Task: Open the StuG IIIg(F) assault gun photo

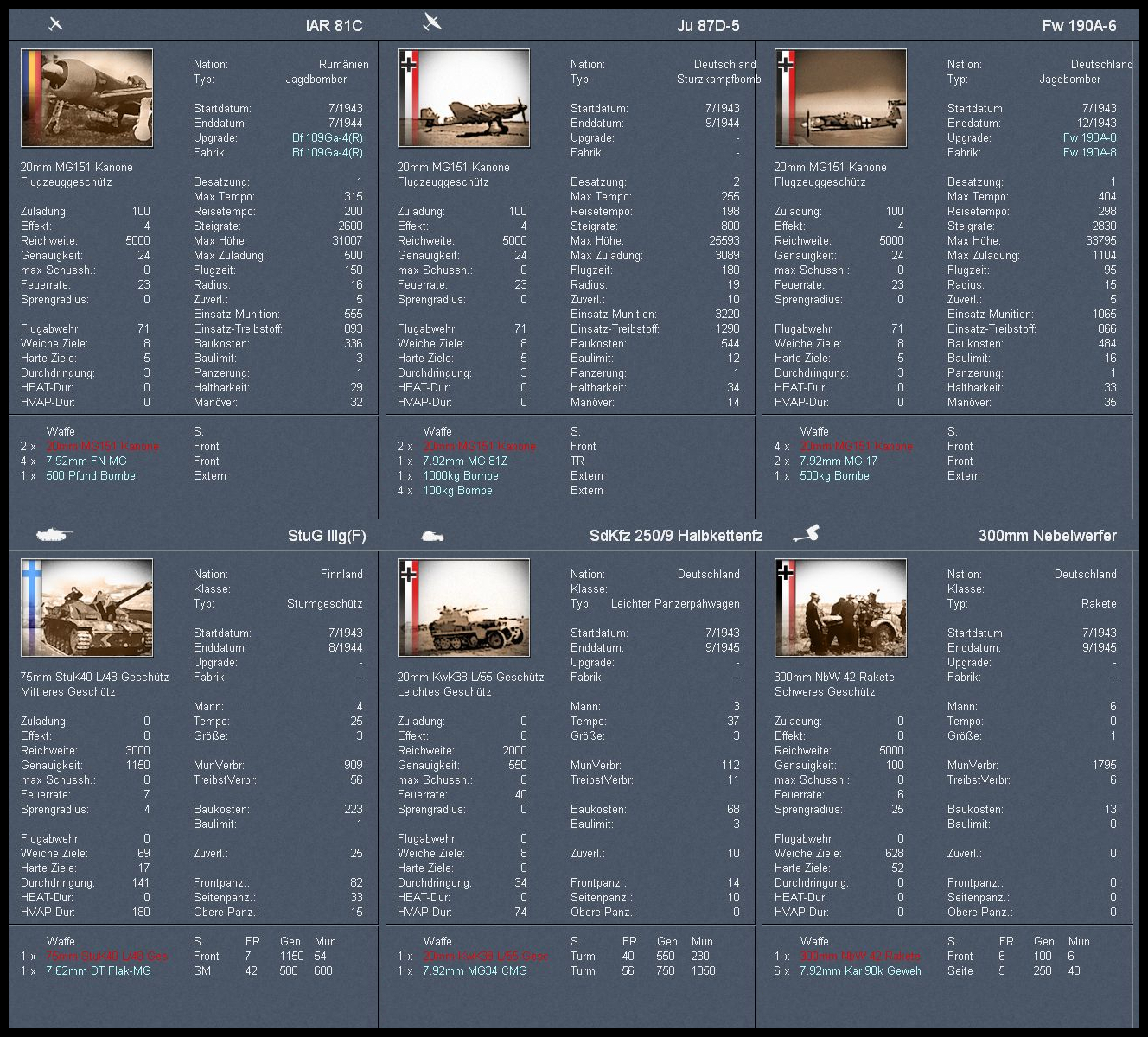Action: point(86,608)
